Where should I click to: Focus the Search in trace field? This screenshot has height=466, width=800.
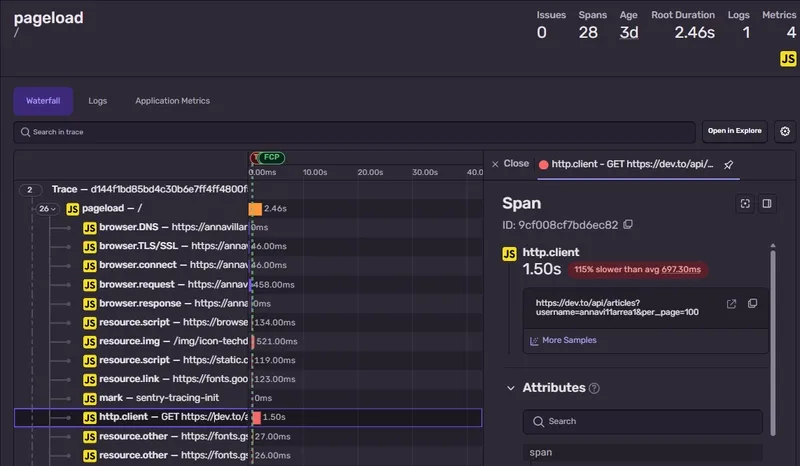click(354, 132)
